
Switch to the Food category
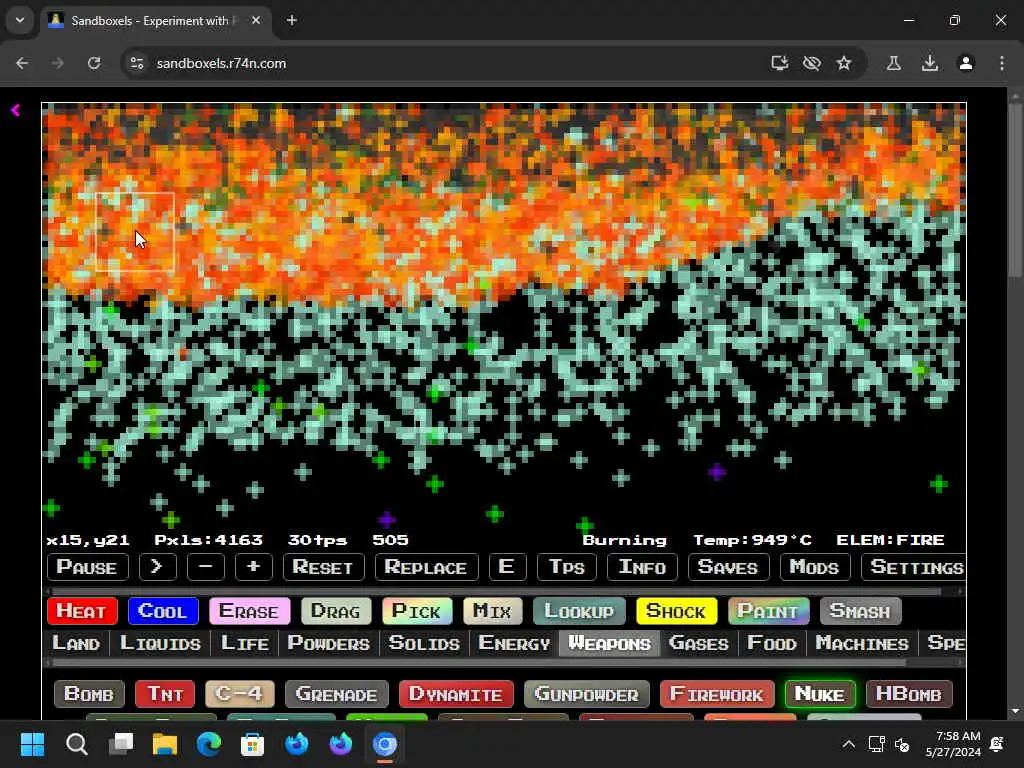pyautogui.click(x=773, y=643)
